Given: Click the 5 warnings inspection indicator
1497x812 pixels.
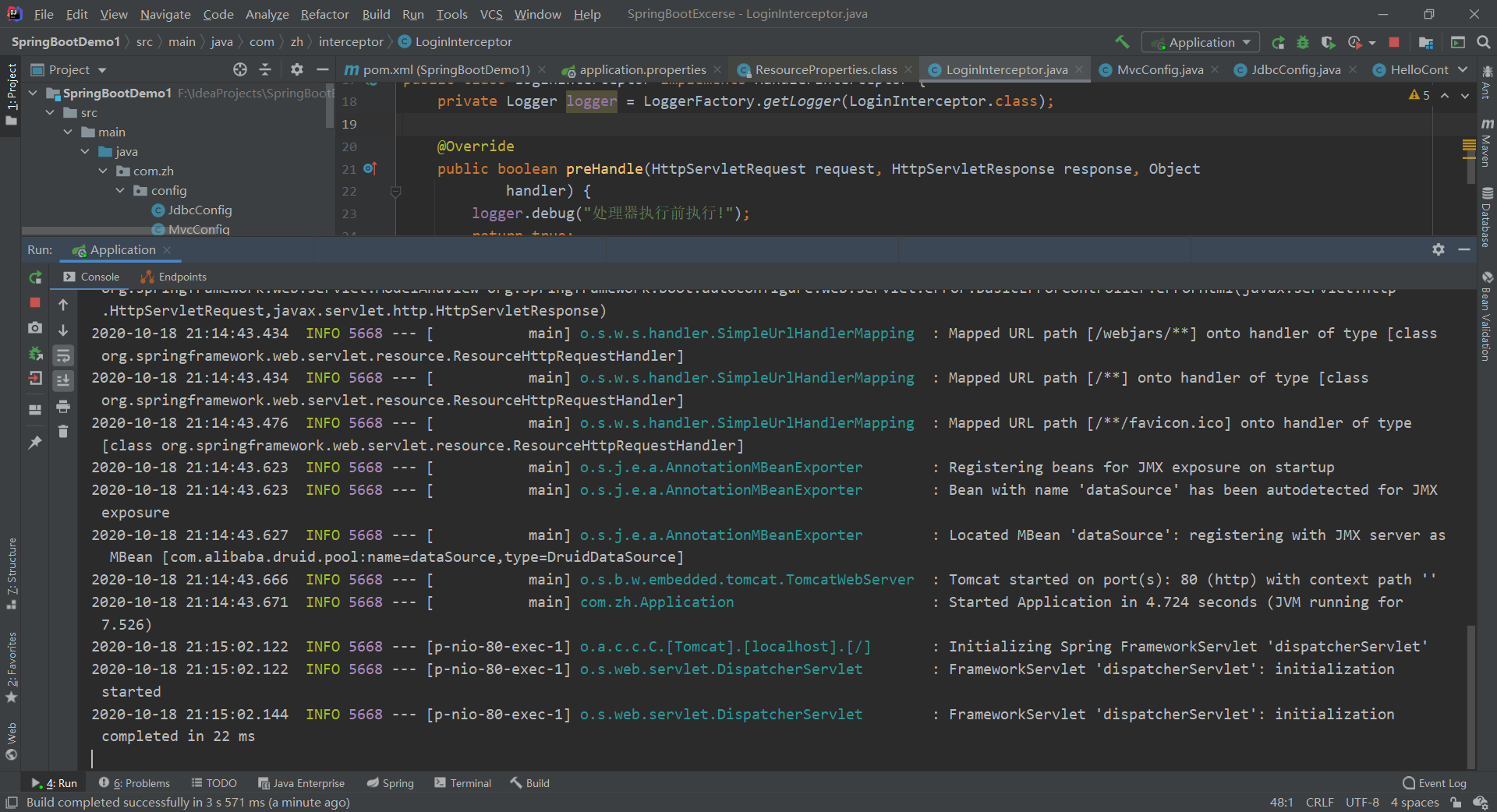Looking at the screenshot, I should pos(1419,95).
